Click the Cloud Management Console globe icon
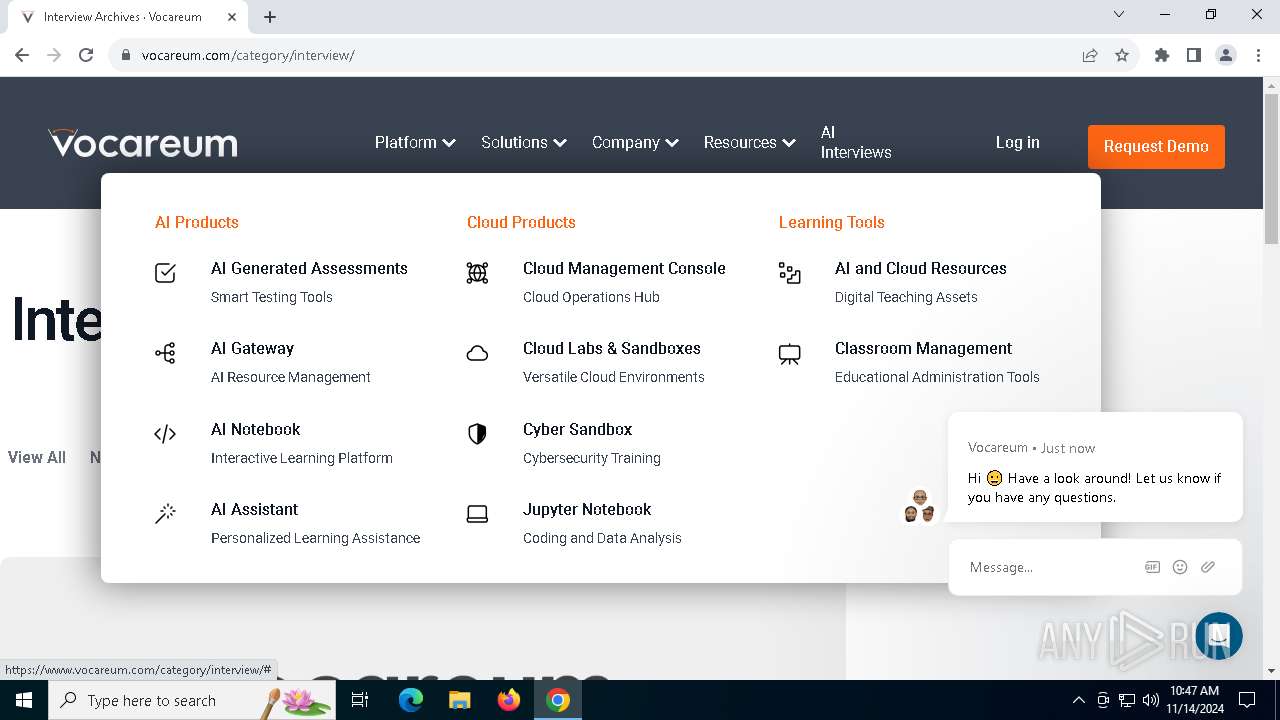Viewport: 1280px width, 720px height. [477, 272]
